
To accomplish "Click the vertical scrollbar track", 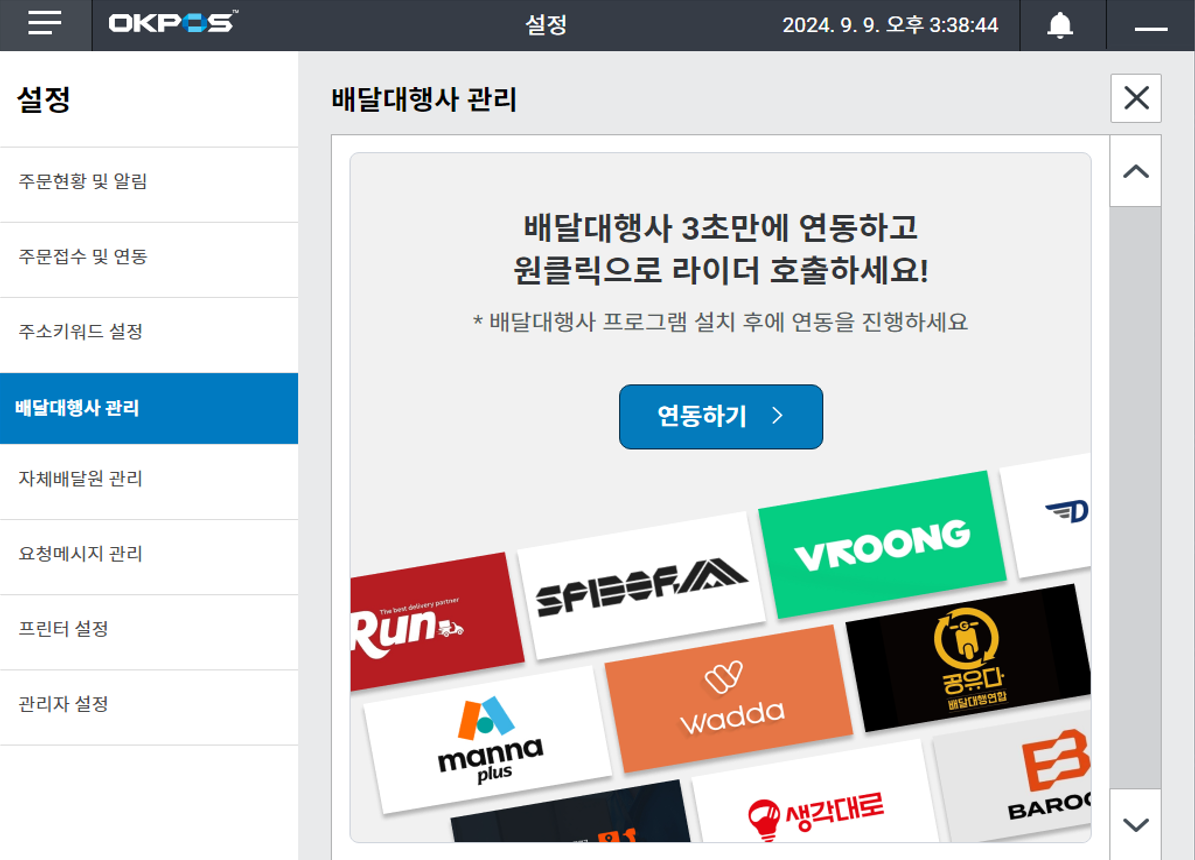I will (1135, 500).
